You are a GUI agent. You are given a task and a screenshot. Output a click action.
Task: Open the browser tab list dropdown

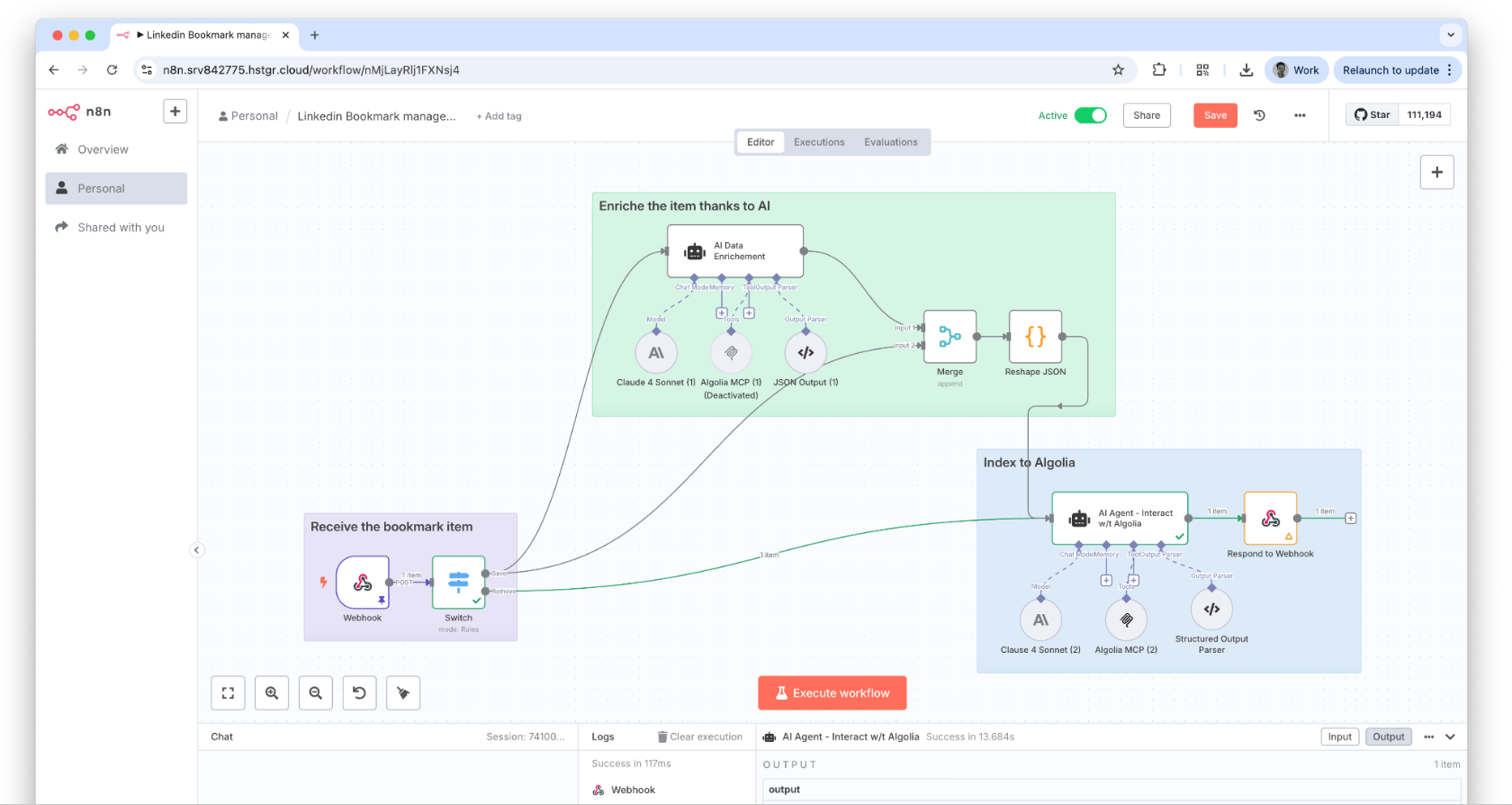point(1451,35)
